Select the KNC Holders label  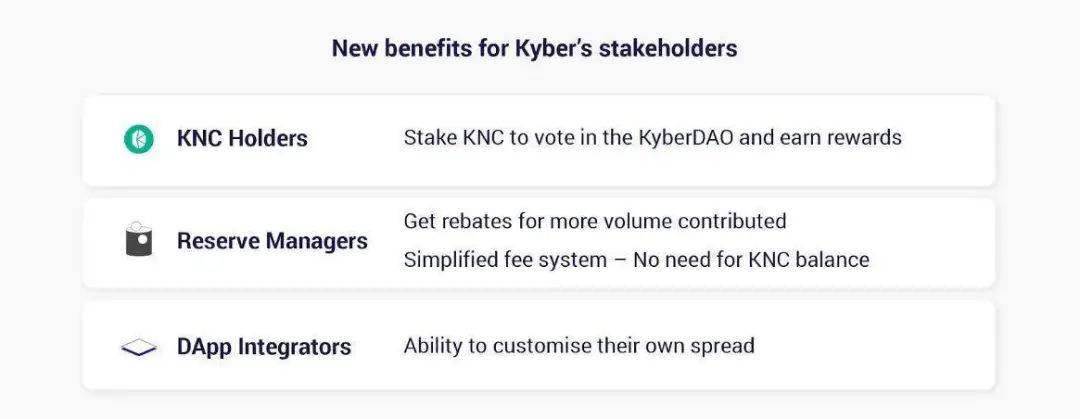click(x=242, y=139)
